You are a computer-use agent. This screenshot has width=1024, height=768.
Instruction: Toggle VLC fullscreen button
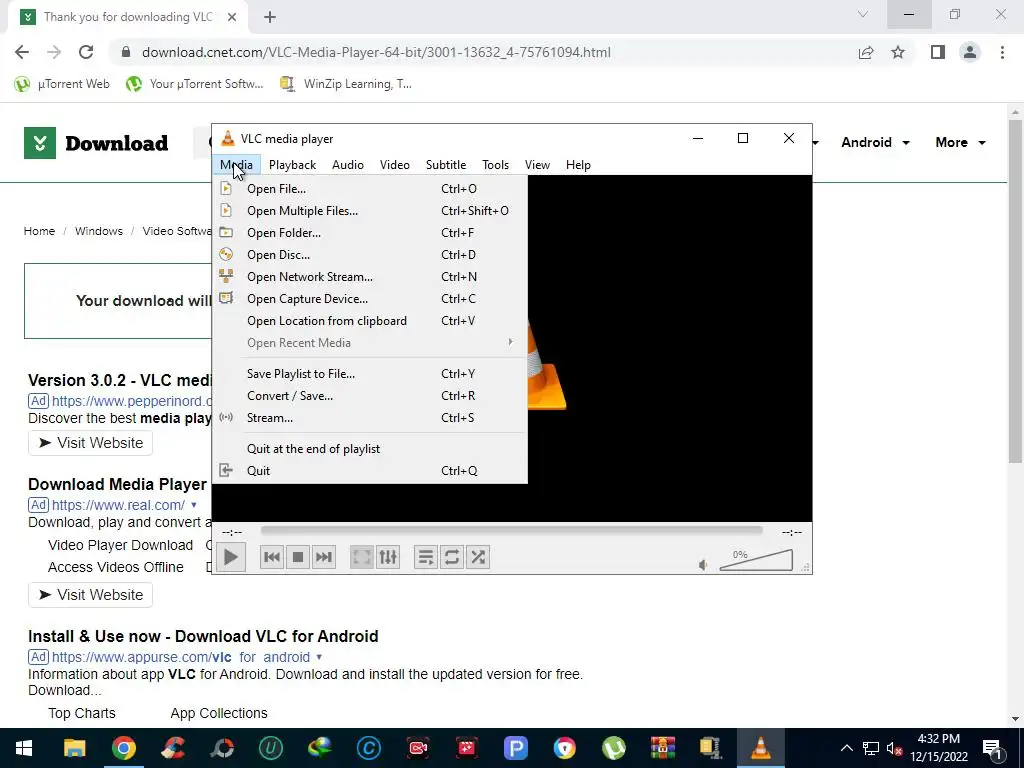click(362, 557)
